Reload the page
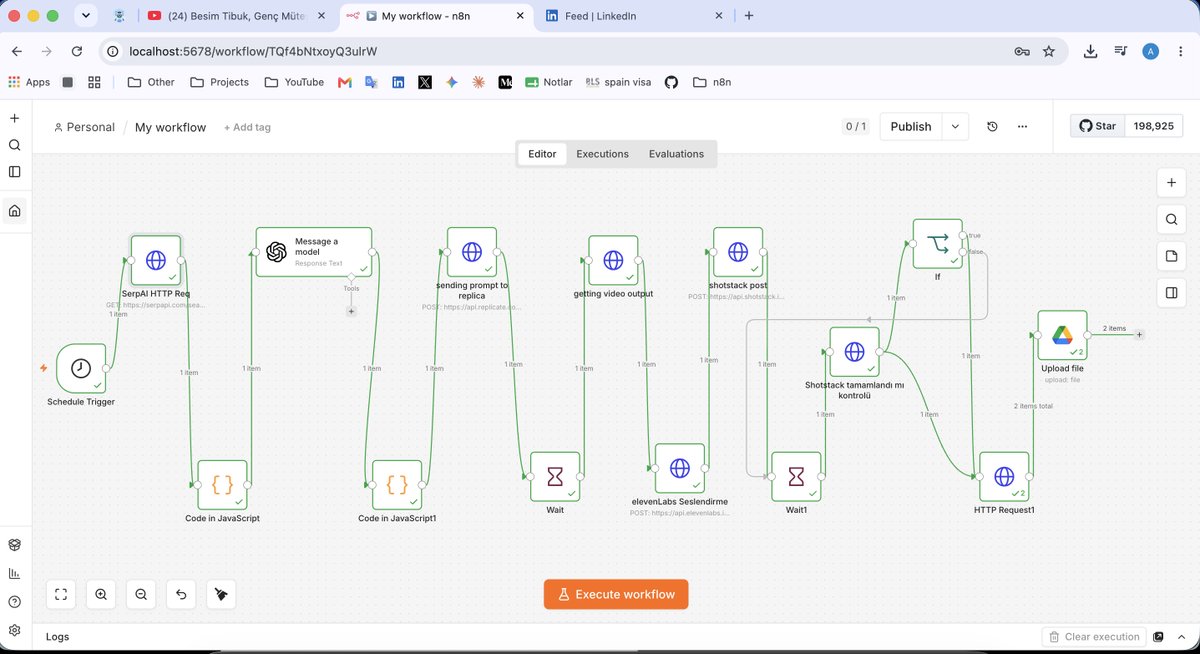Viewport: 1200px width, 654px height. [77, 51]
